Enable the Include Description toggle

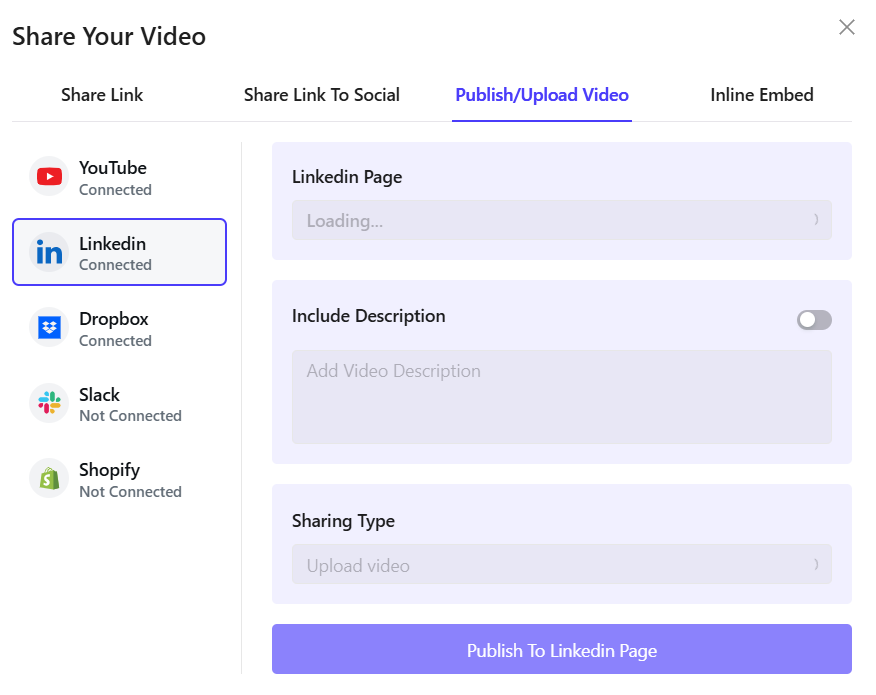coord(813,319)
